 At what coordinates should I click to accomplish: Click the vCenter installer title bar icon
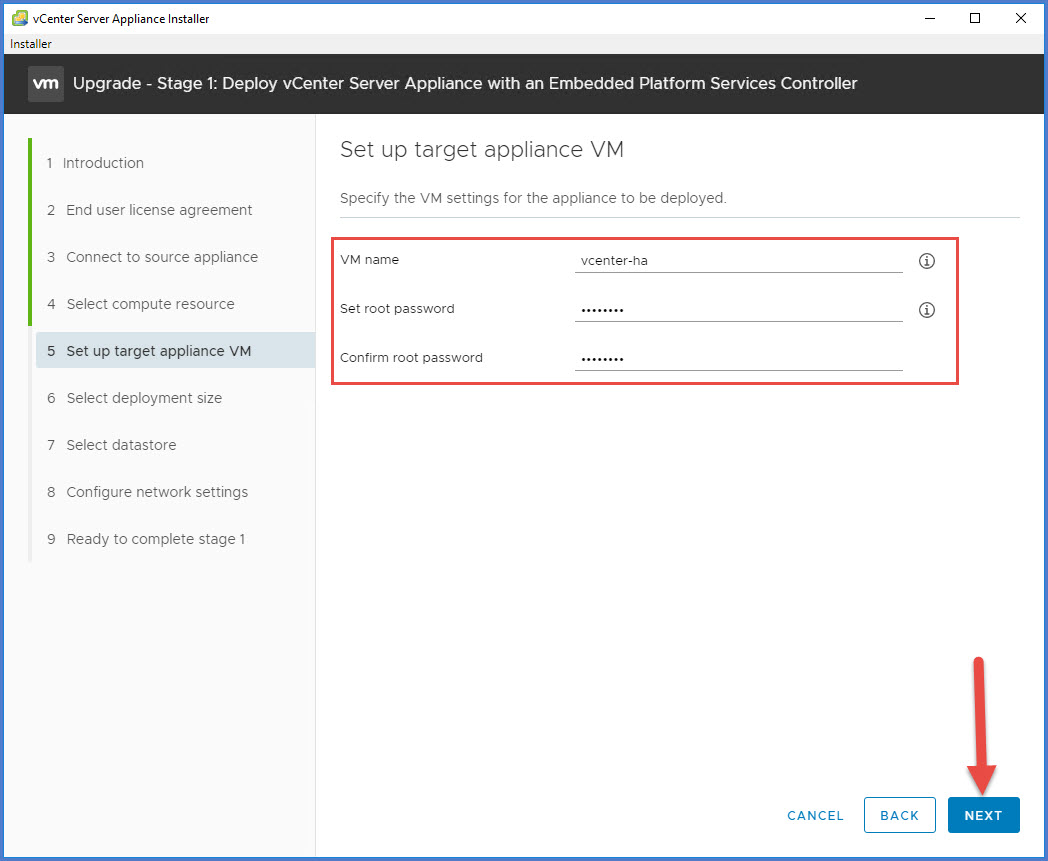pos(19,18)
